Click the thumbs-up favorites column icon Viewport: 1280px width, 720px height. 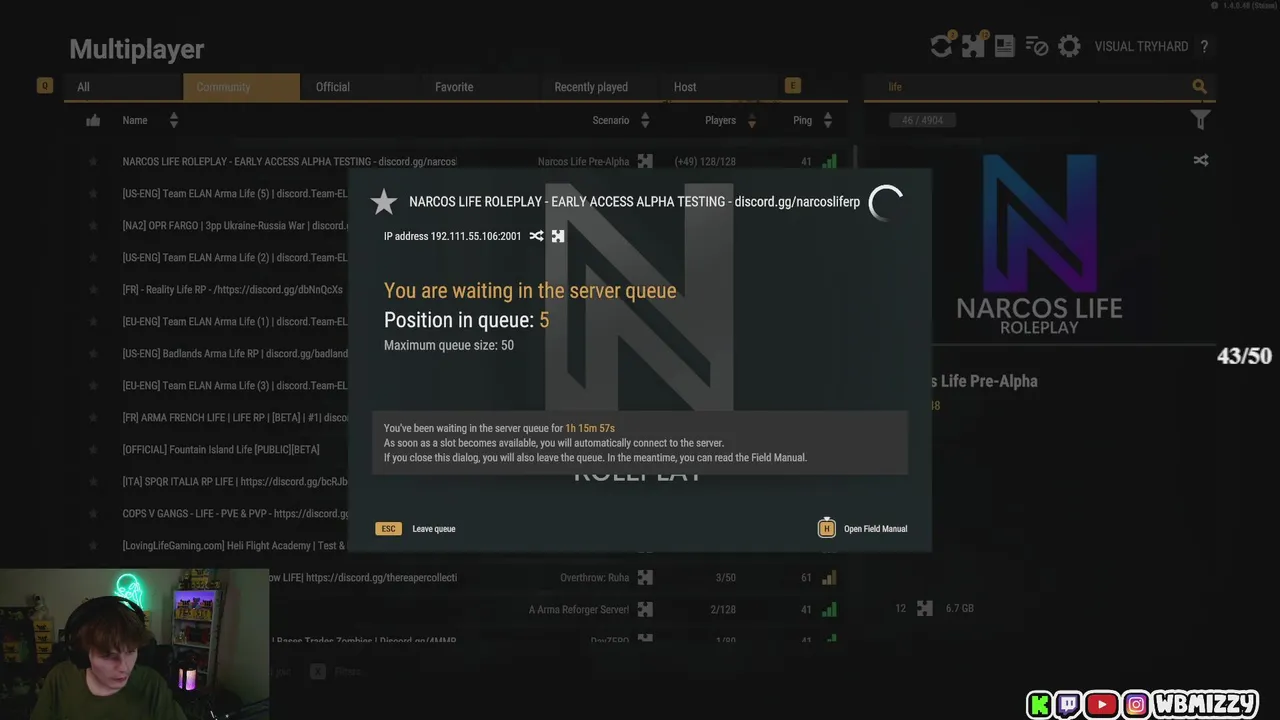(93, 120)
